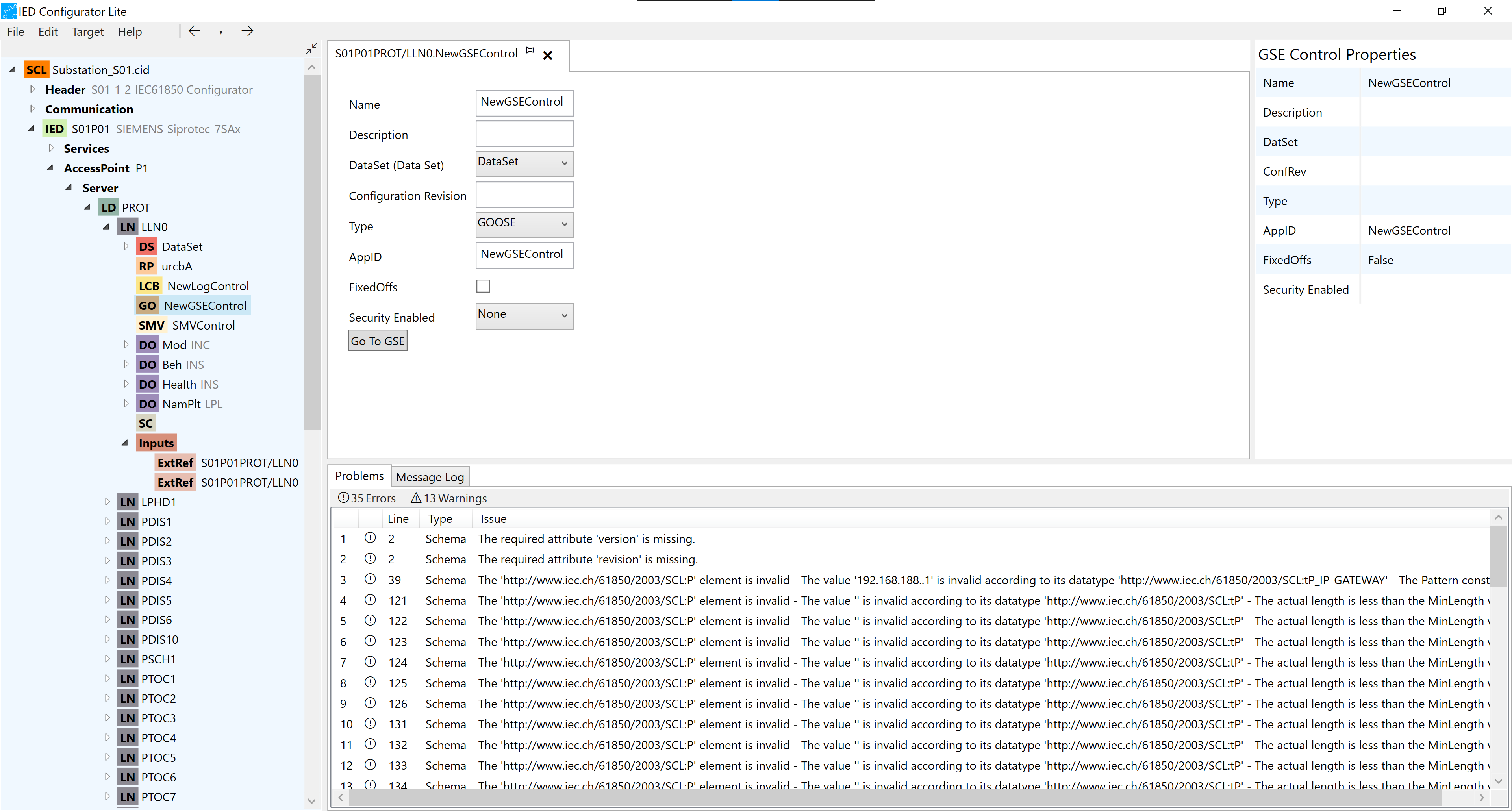Viewport: 1512px width, 811px height.
Task: Open the File menu
Action: 16,31
